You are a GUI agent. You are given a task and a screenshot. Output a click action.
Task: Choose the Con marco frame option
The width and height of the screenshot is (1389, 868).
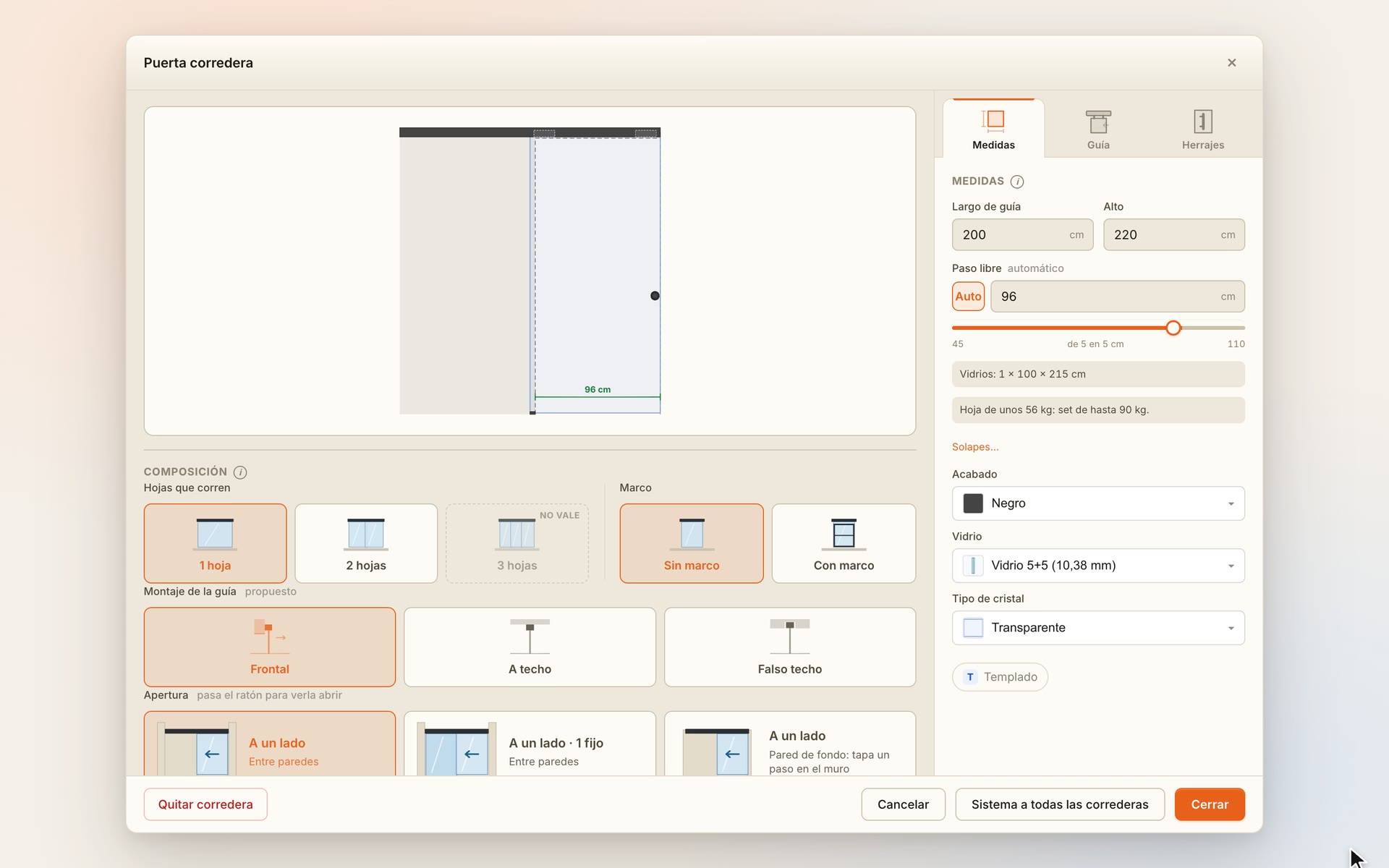click(844, 543)
